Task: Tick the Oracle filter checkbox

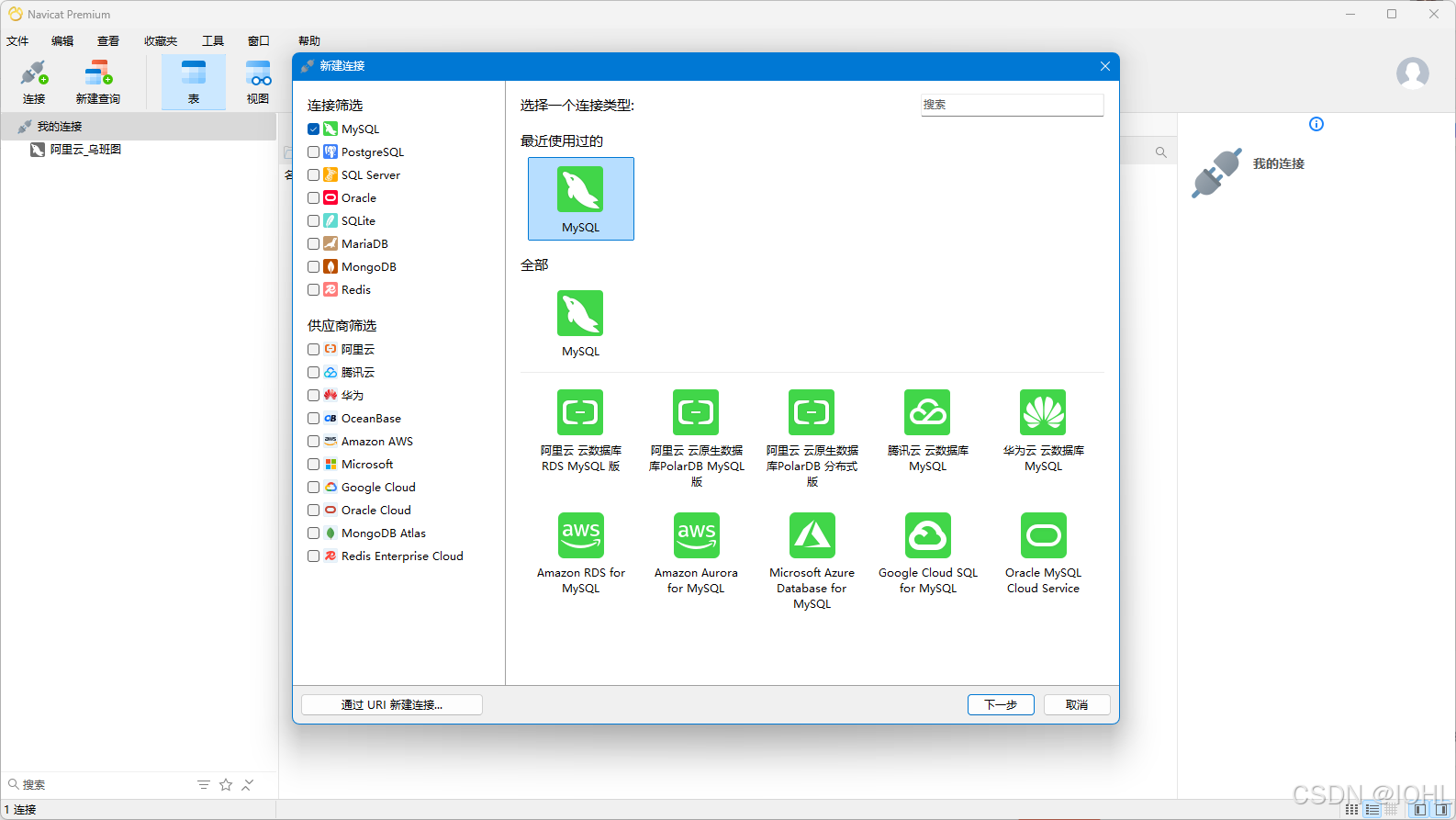Action: pyautogui.click(x=314, y=198)
